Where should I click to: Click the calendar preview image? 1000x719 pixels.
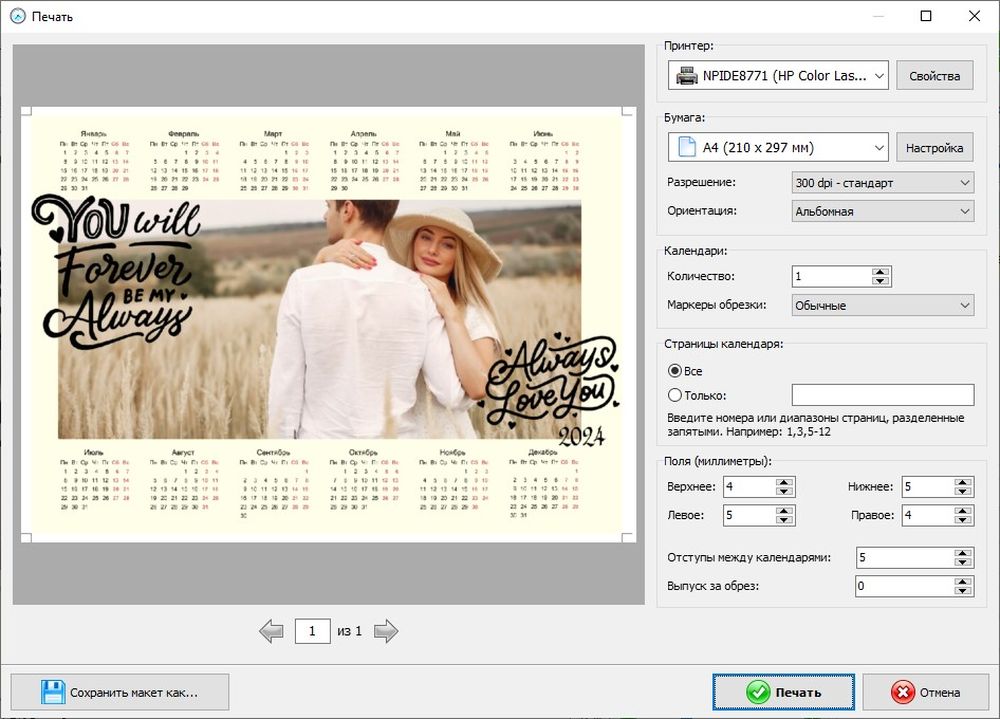tap(327, 324)
